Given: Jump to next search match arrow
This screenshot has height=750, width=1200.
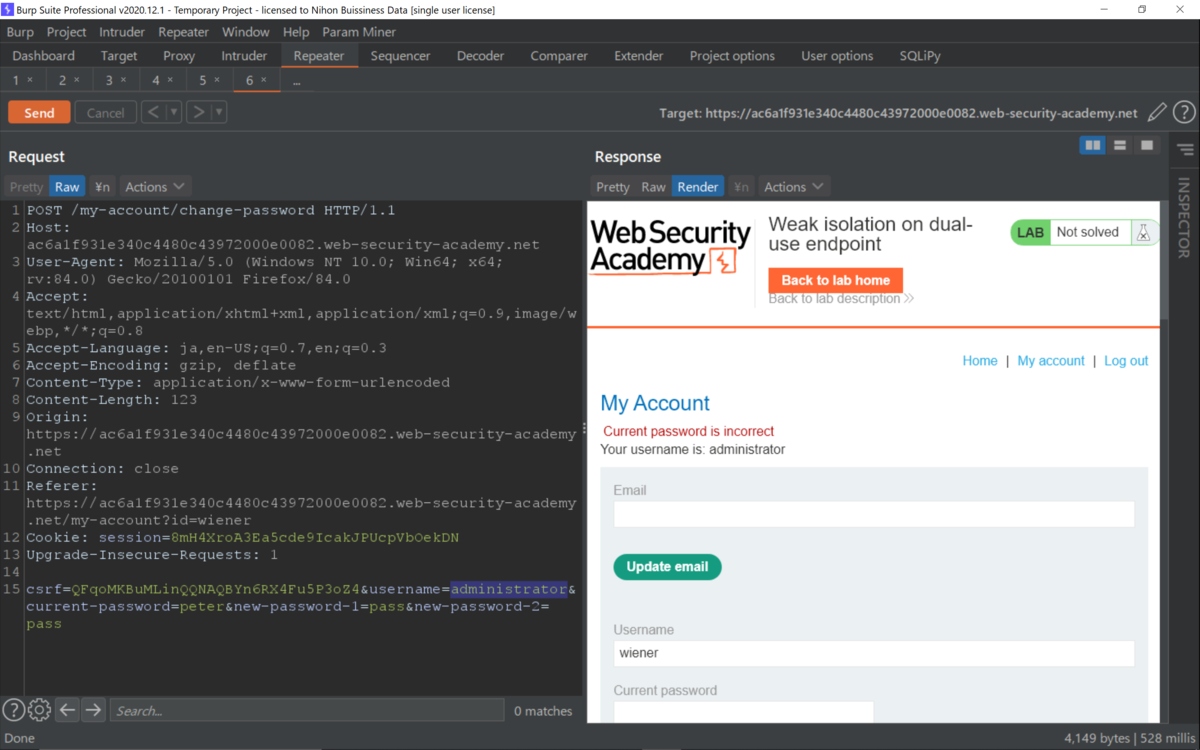Looking at the screenshot, I should (x=93, y=710).
